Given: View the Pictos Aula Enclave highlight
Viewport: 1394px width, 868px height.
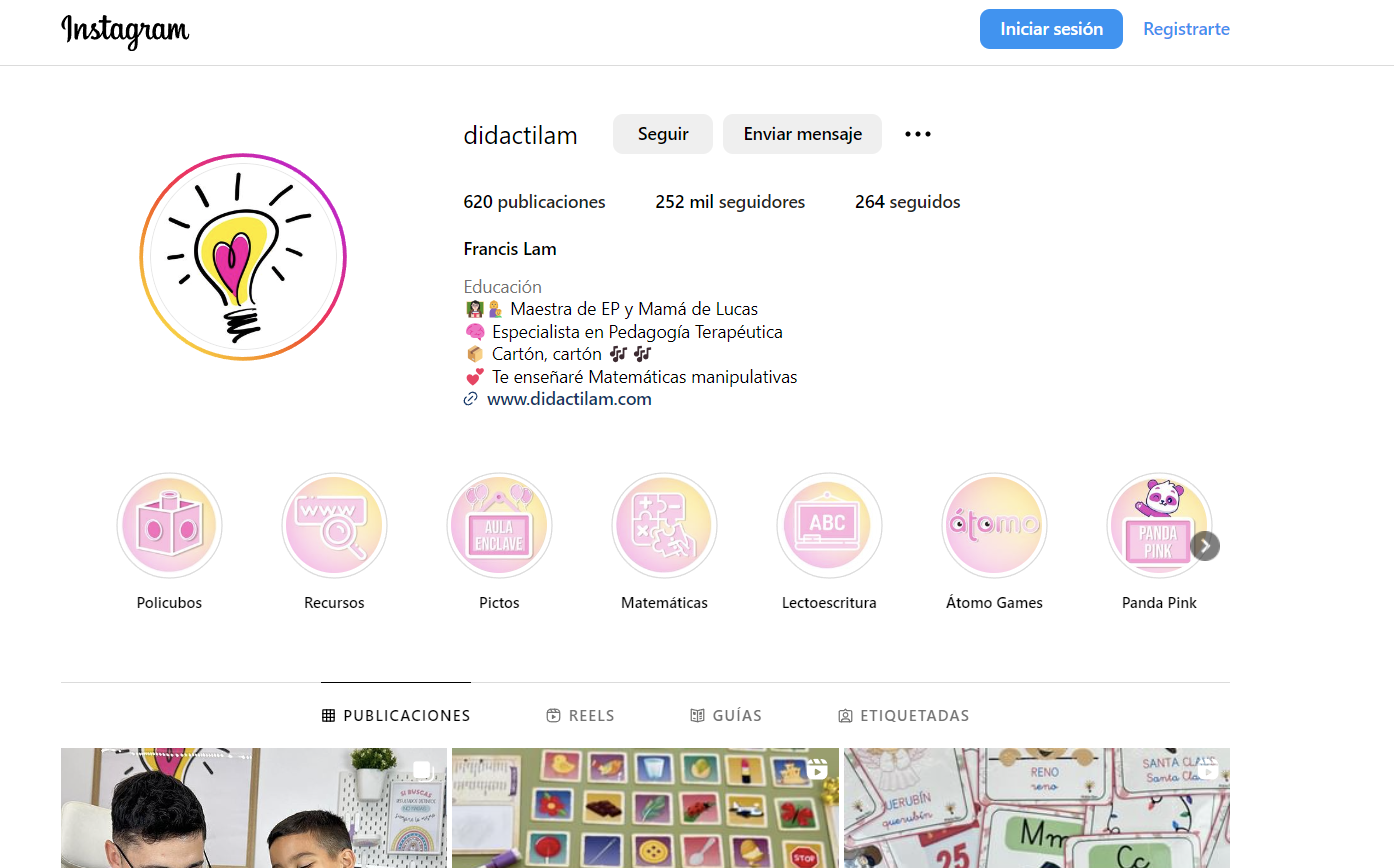Looking at the screenshot, I should 499,526.
